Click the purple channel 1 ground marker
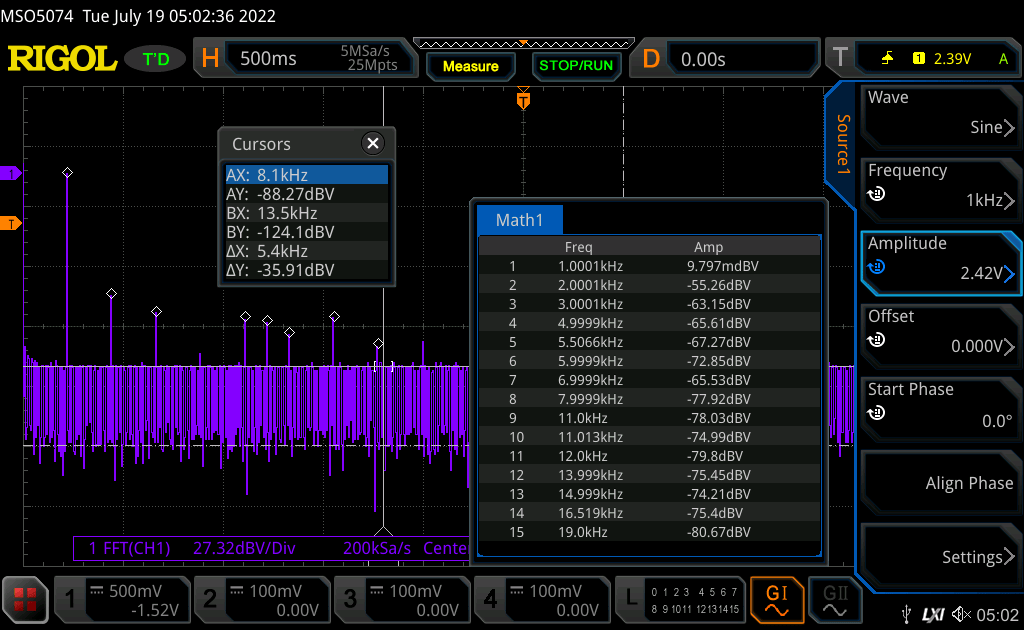The image size is (1024, 630). (x=11, y=173)
